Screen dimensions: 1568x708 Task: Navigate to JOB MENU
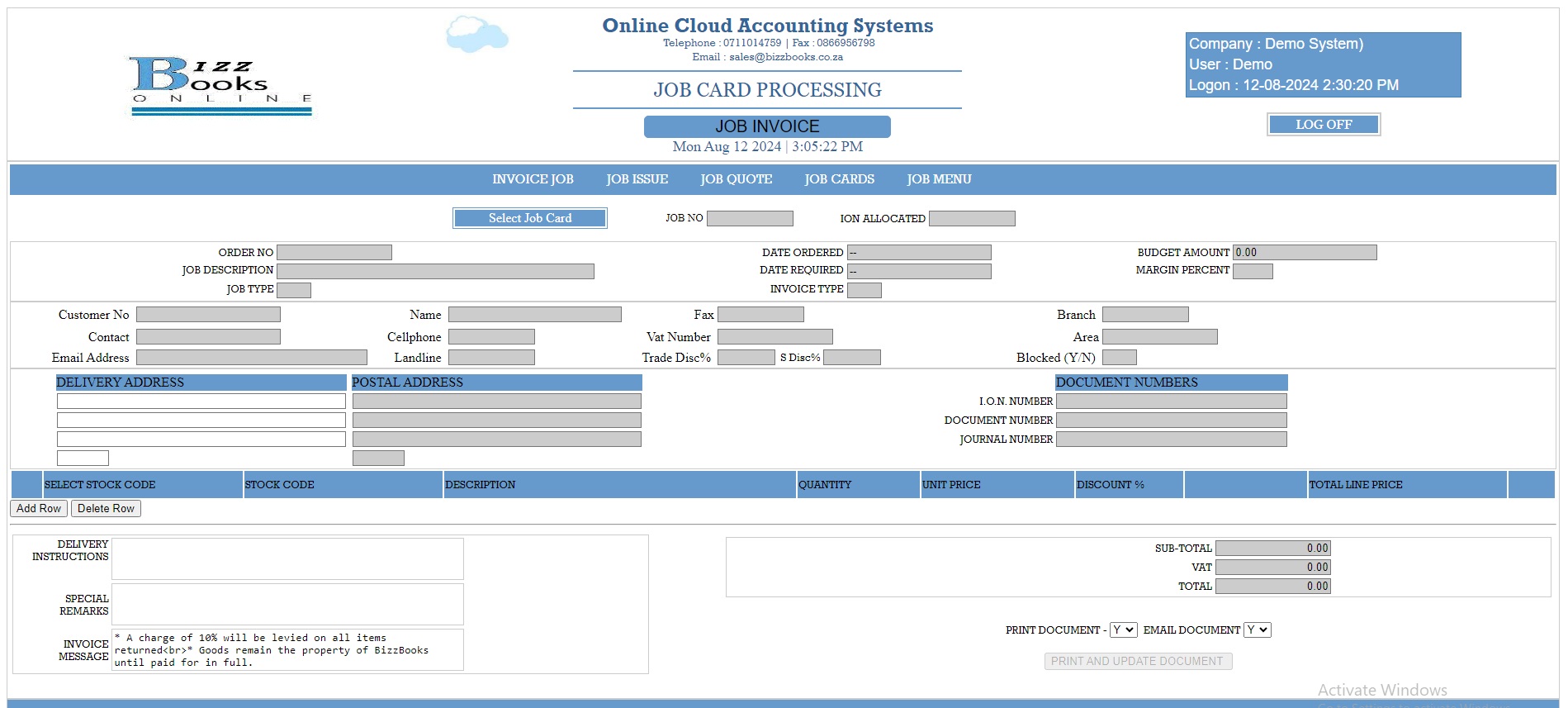pos(939,179)
